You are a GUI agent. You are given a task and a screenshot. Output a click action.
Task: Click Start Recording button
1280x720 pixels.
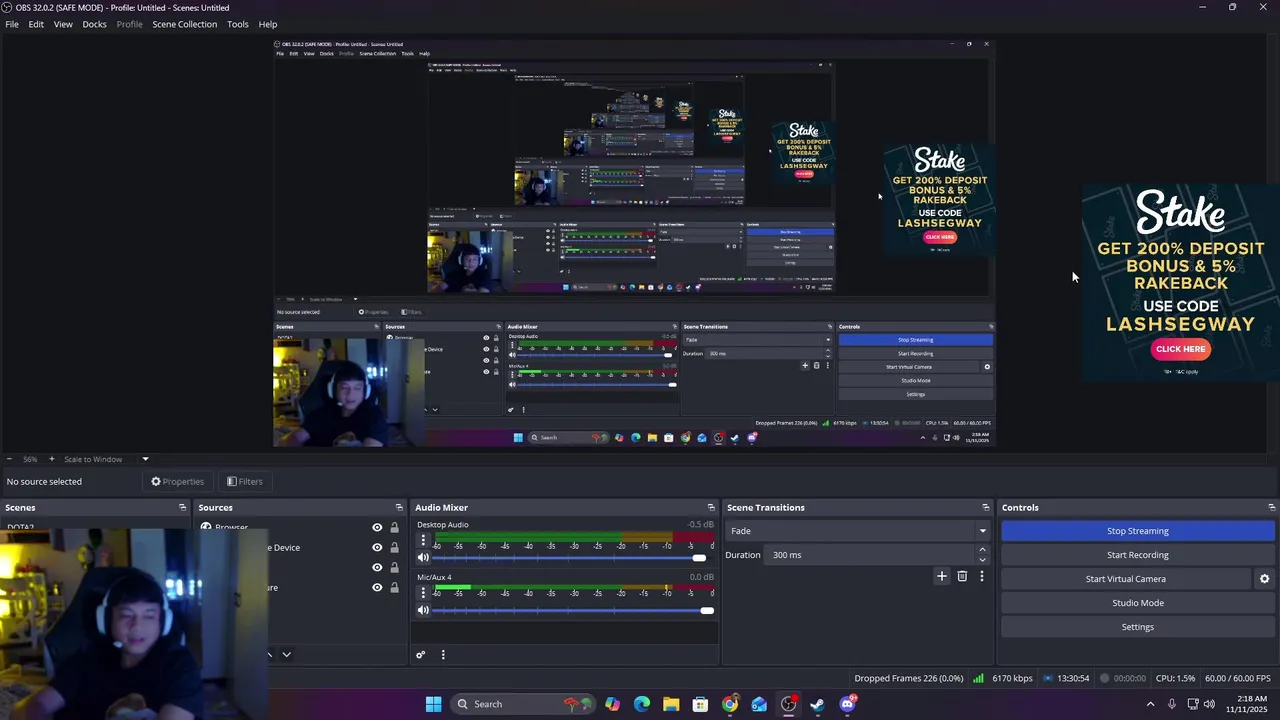point(1138,555)
